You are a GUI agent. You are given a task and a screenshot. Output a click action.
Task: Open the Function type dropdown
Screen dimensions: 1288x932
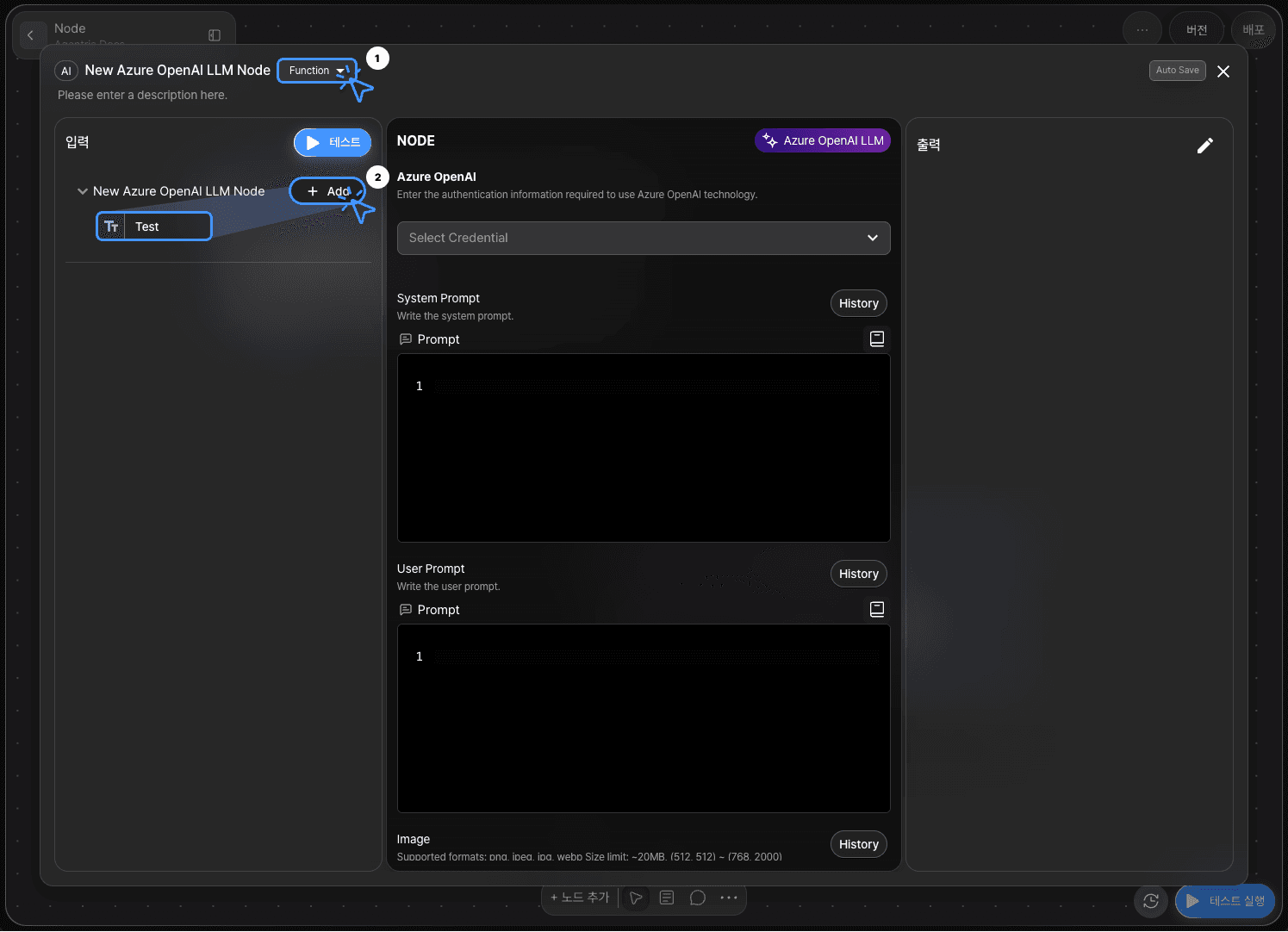[316, 71]
